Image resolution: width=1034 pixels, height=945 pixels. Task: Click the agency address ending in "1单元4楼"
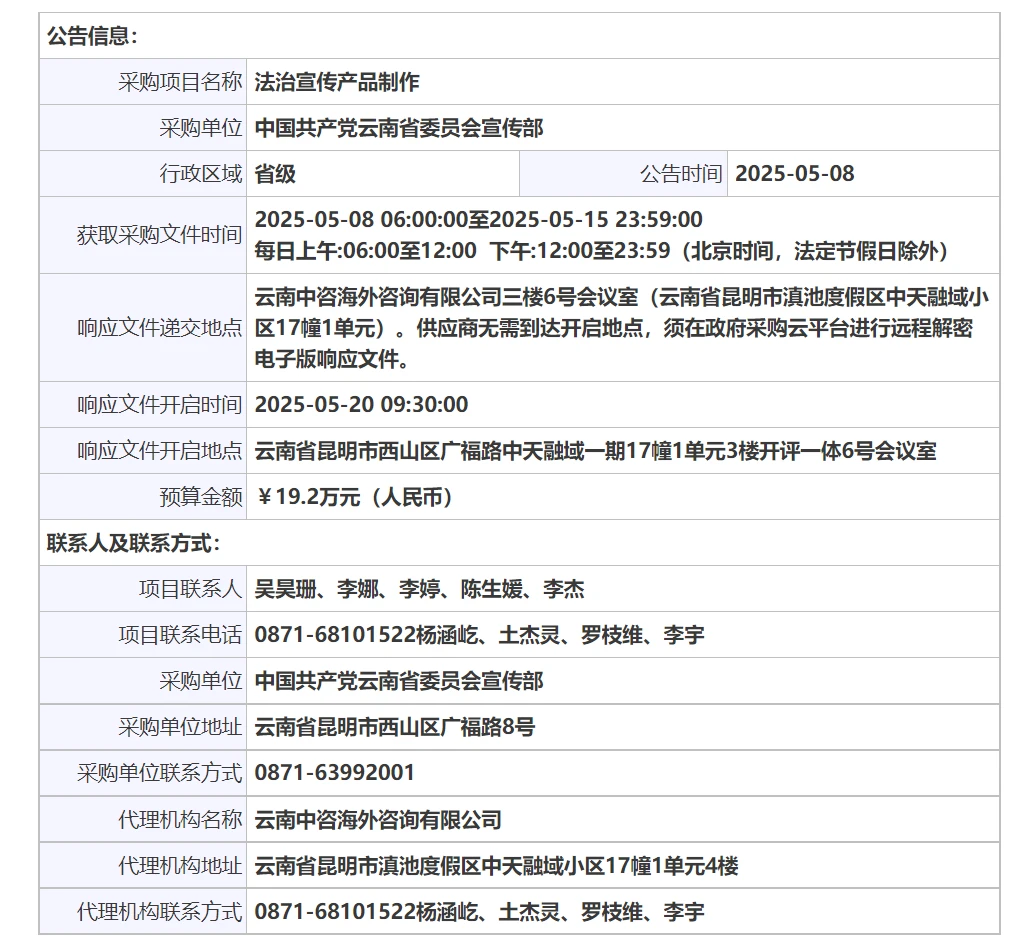pos(497,865)
